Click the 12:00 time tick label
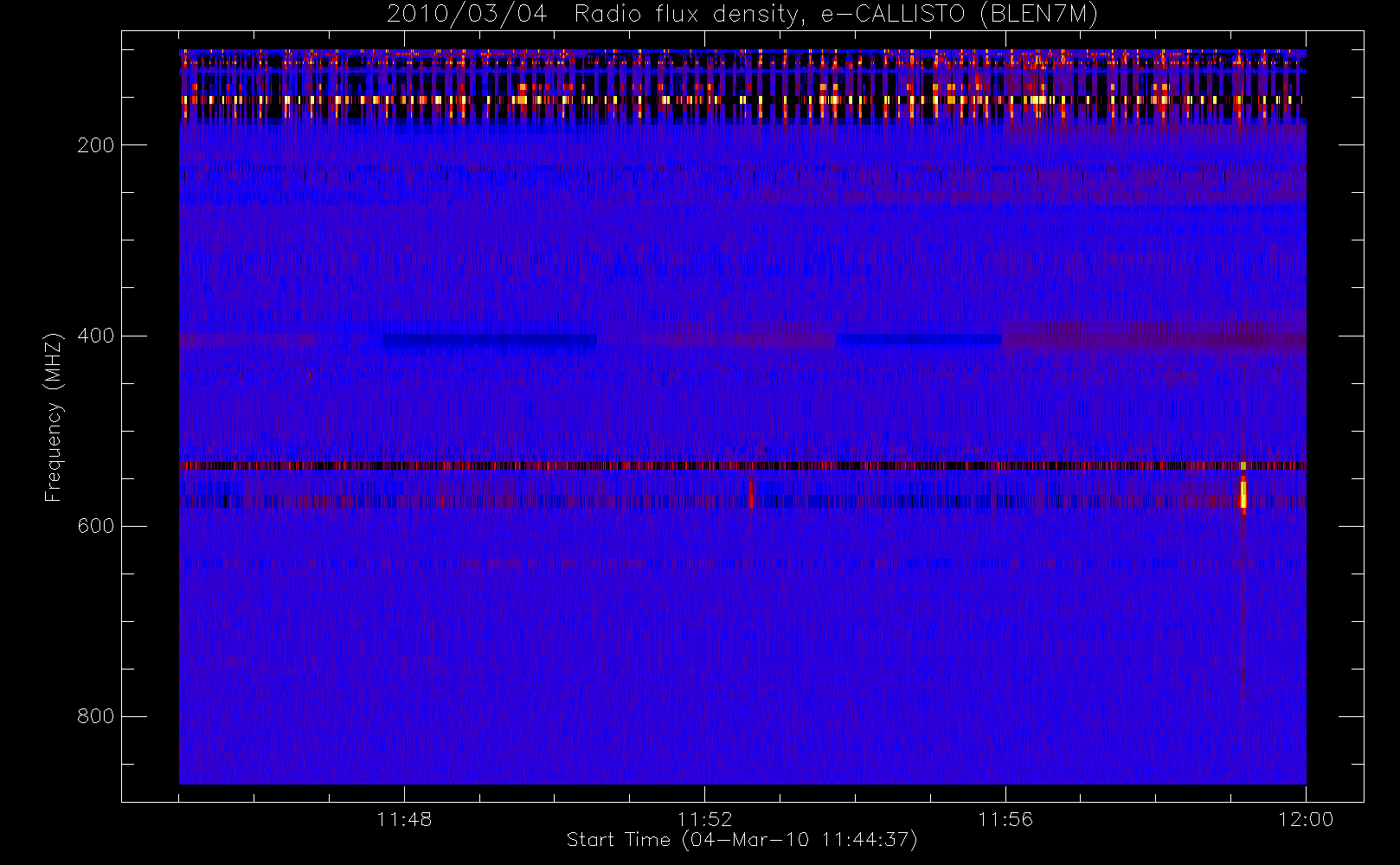The width and height of the screenshot is (1400, 865). point(1306,819)
